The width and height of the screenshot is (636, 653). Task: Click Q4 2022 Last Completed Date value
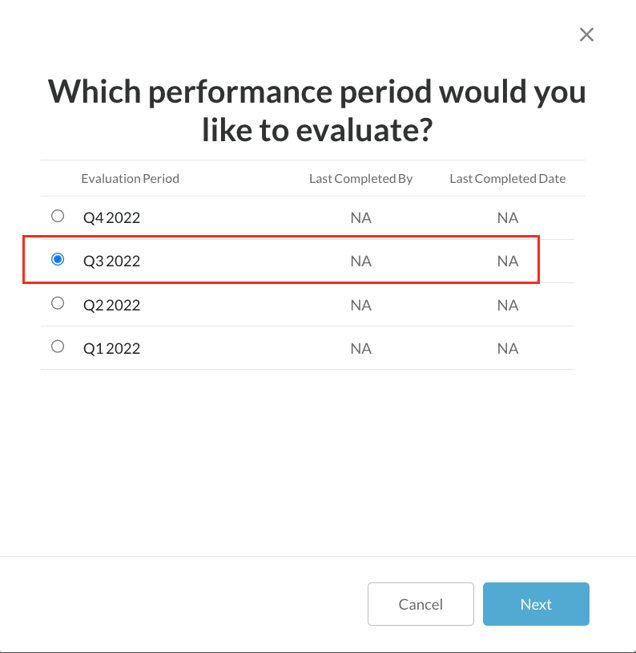click(x=508, y=218)
